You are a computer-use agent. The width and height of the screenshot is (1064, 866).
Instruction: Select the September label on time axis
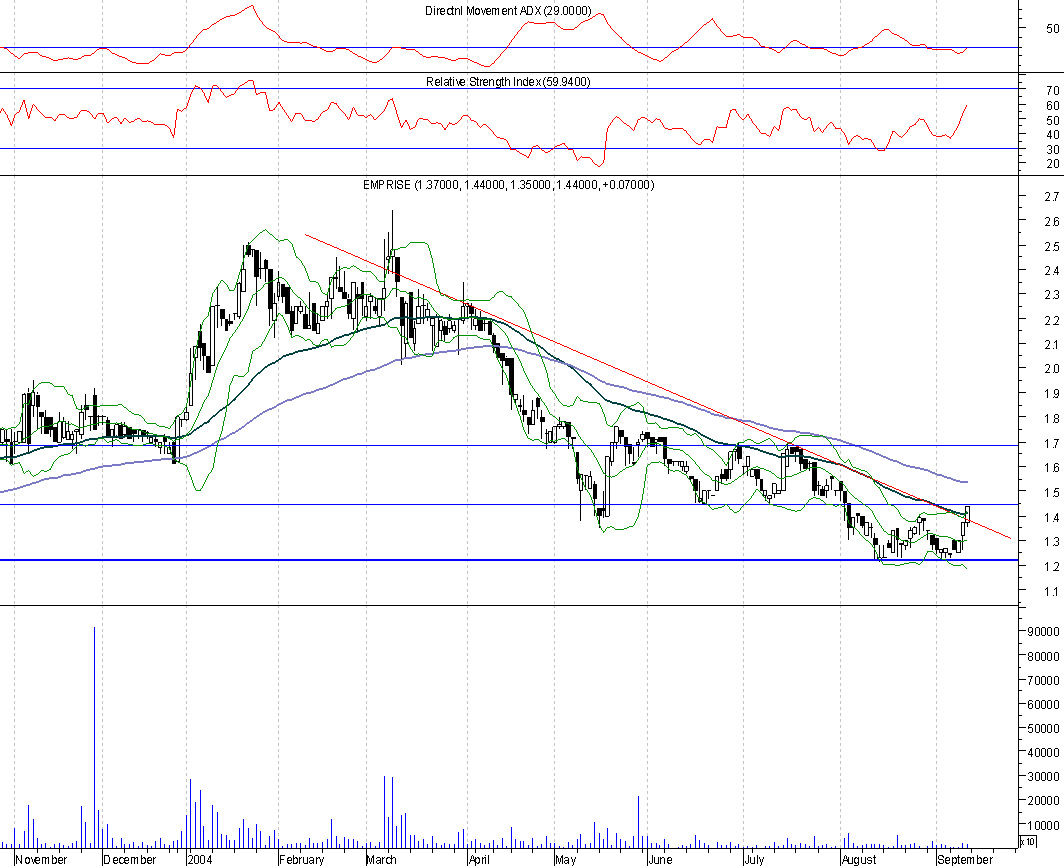(x=965, y=859)
